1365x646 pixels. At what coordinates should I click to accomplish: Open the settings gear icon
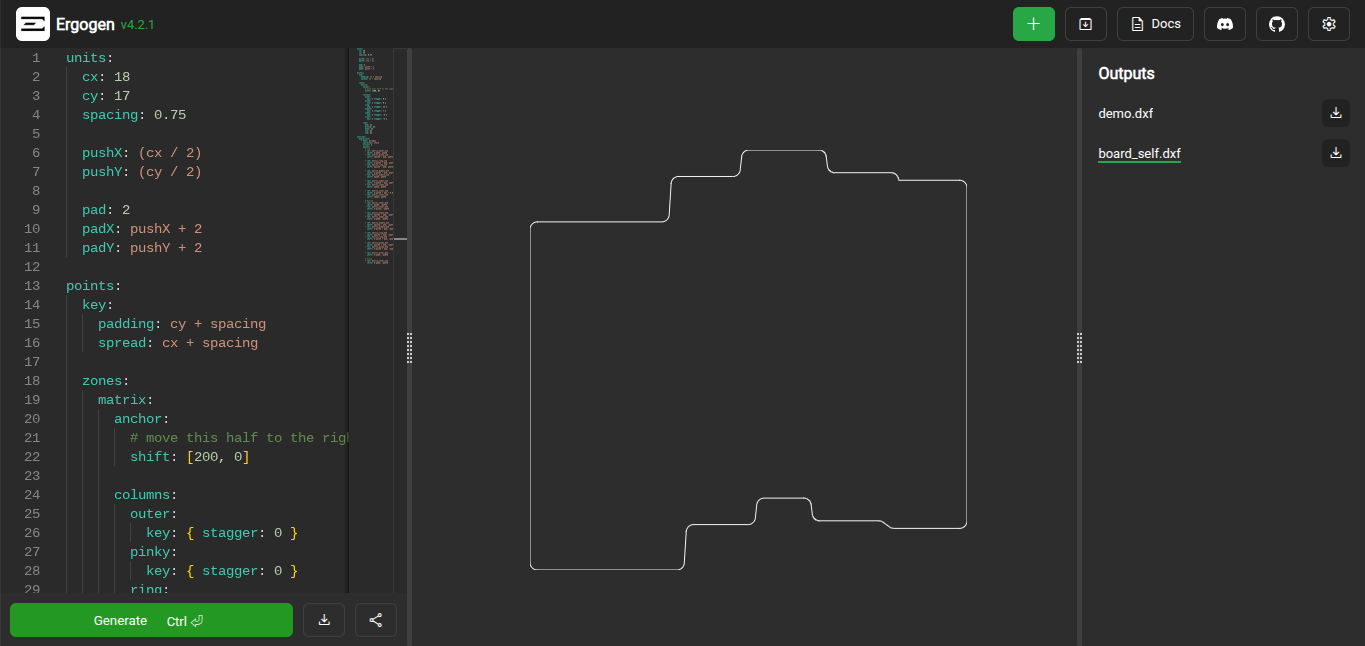tap(1328, 24)
